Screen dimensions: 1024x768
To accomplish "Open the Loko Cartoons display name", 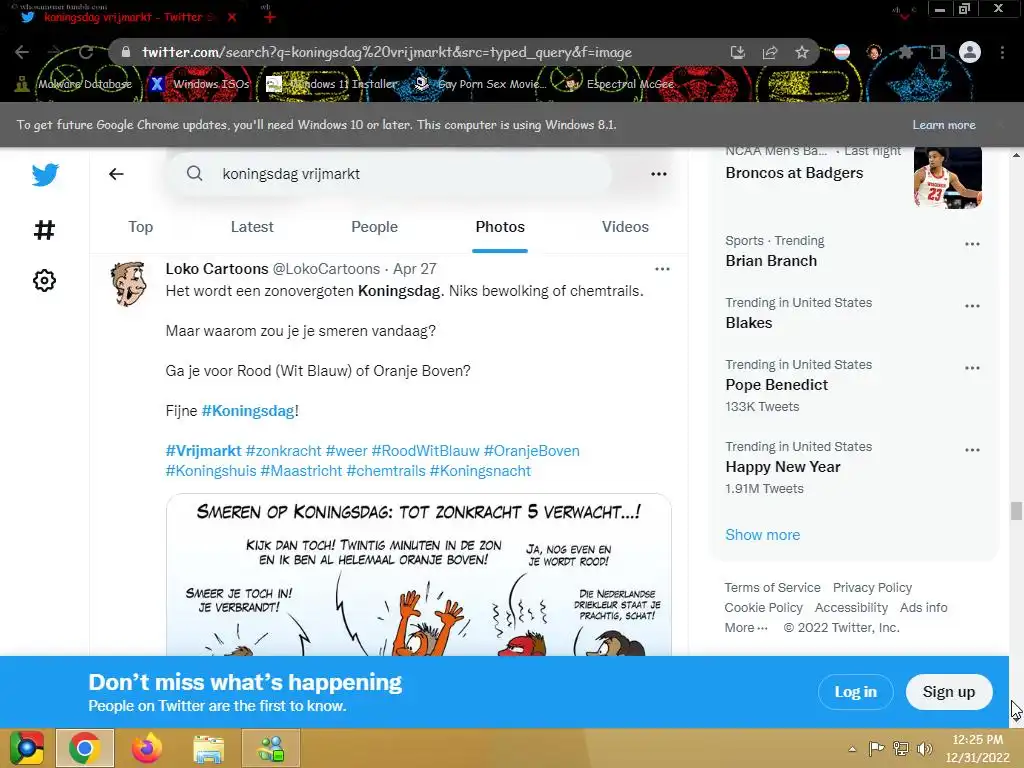I will point(217,269).
